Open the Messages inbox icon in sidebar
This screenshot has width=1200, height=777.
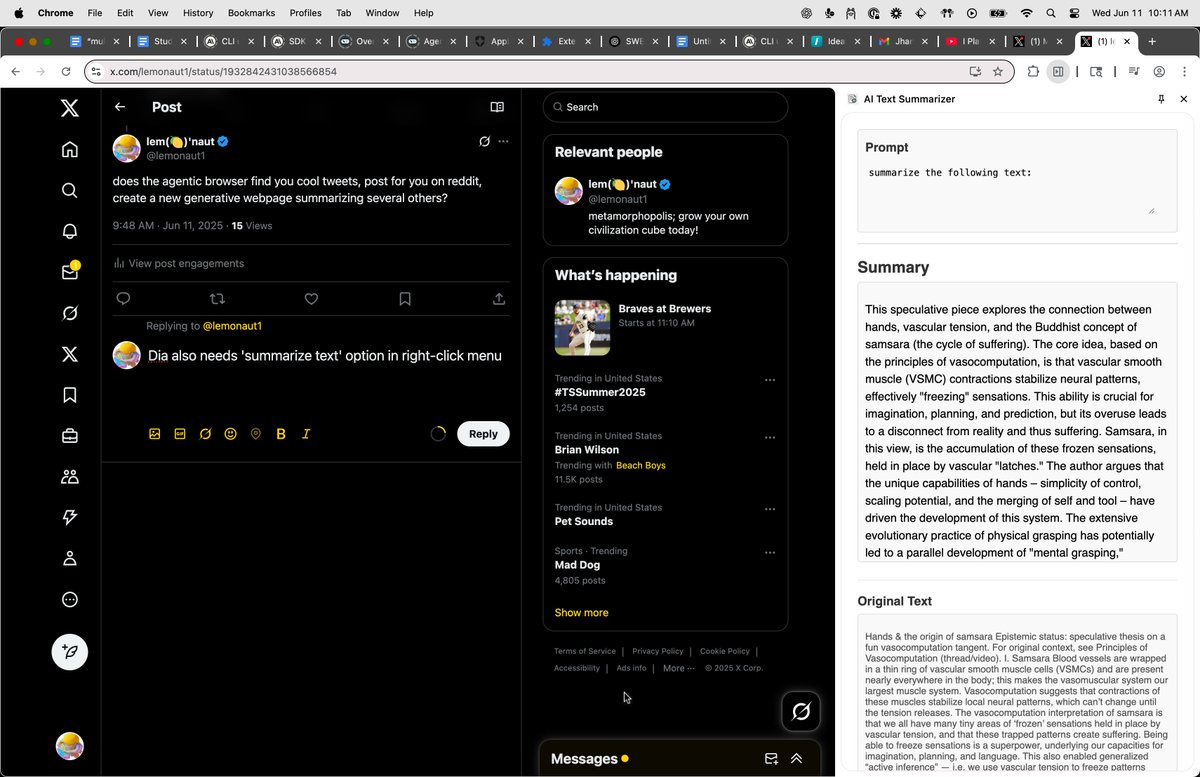[x=69, y=272]
